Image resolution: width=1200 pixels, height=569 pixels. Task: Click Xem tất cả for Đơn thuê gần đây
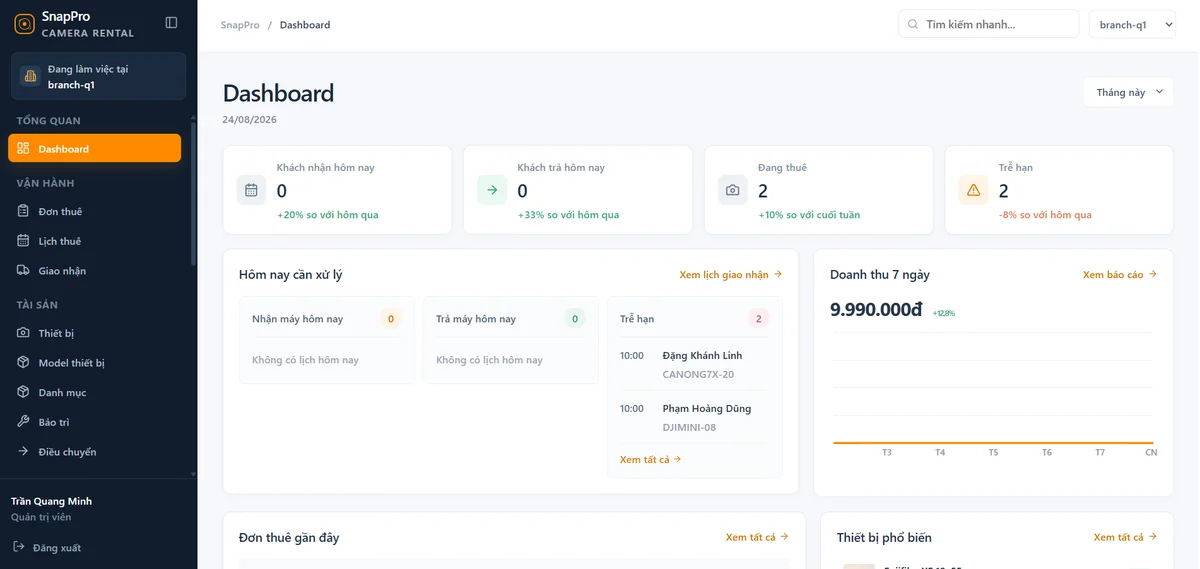coord(757,537)
